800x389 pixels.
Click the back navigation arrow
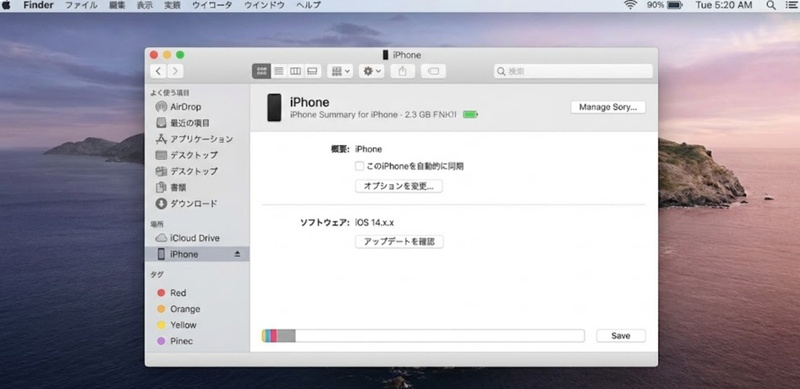(158, 71)
